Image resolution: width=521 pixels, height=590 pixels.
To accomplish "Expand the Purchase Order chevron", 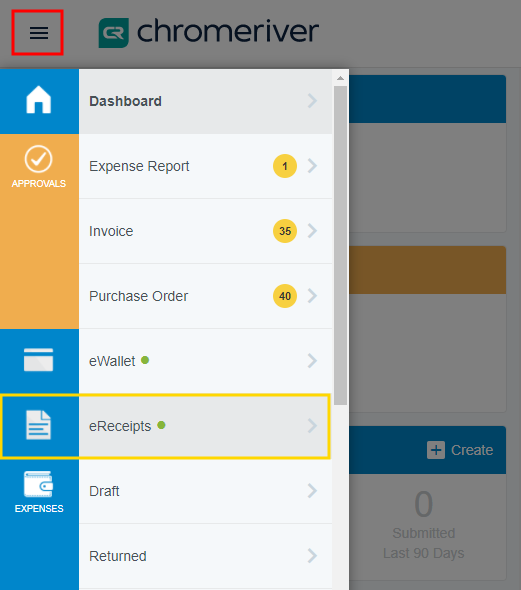I will click(x=312, y=296).
